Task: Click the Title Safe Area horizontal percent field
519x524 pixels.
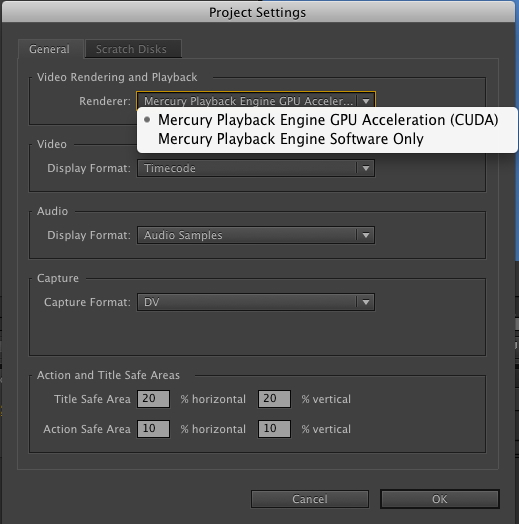Action: click(x=153, y=399)
